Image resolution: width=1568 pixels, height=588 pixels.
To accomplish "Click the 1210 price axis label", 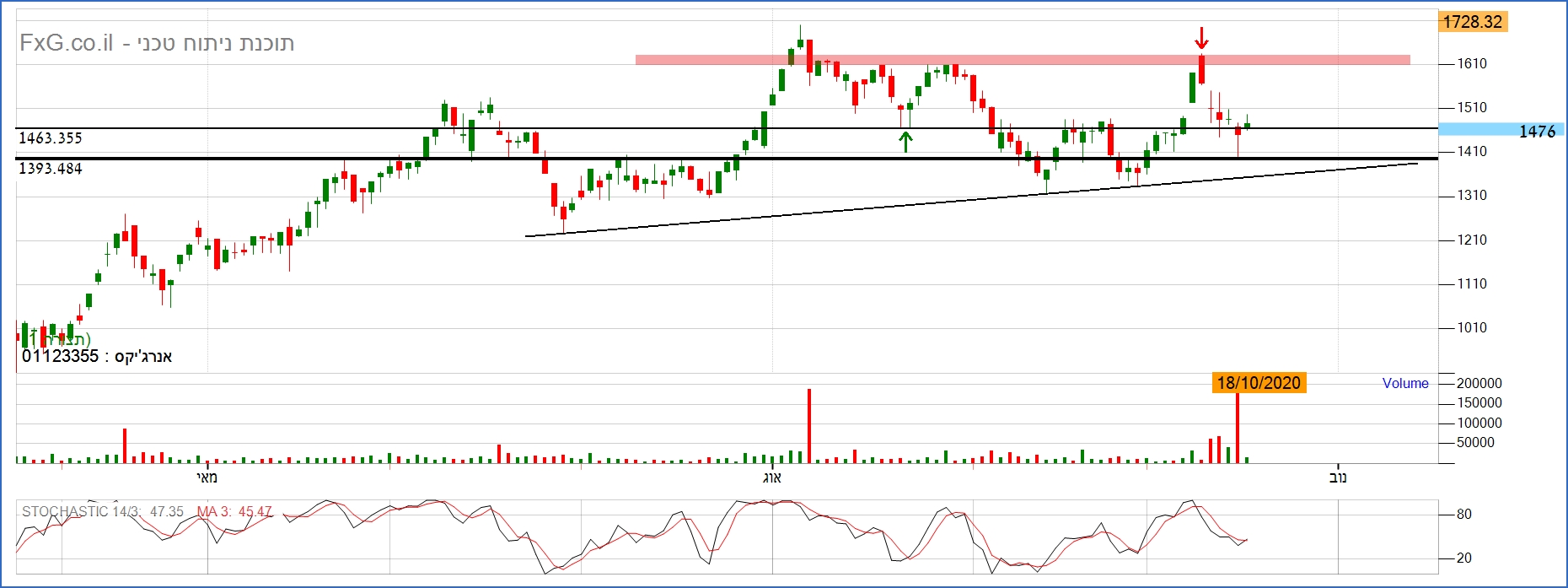I will 1473,240.
